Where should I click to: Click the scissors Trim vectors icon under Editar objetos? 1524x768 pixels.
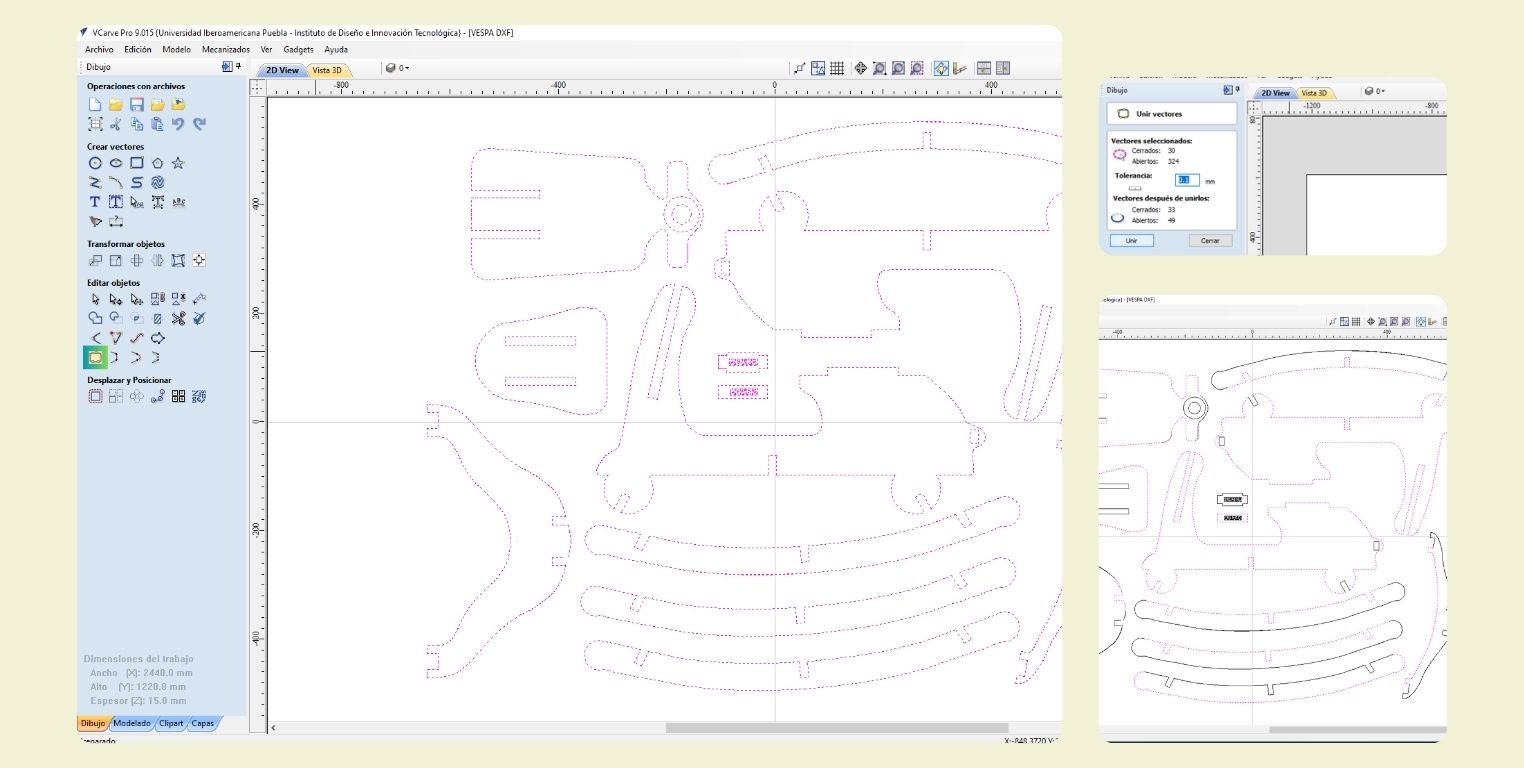[179, 318]
